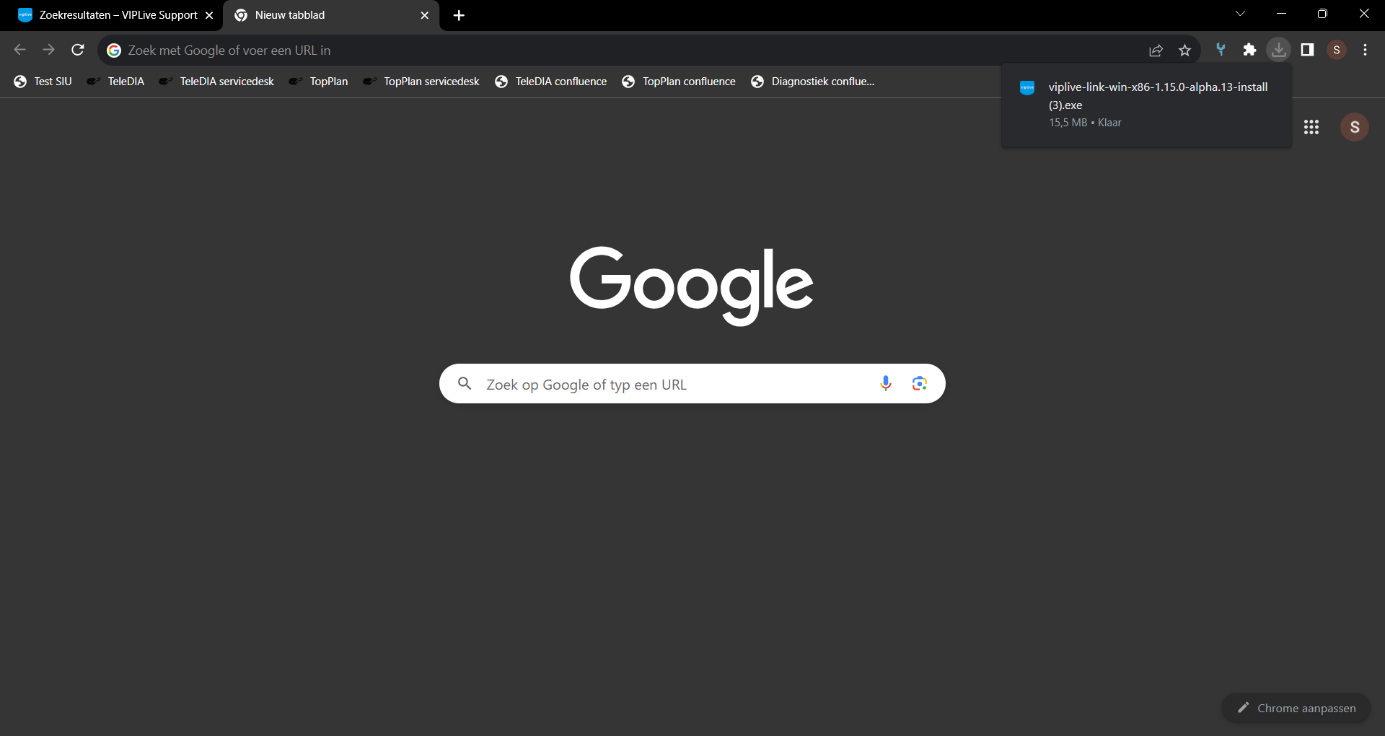Close the Nieuw tabblad tab
This screenshot has width=1385, height=736.
(424, 15)
